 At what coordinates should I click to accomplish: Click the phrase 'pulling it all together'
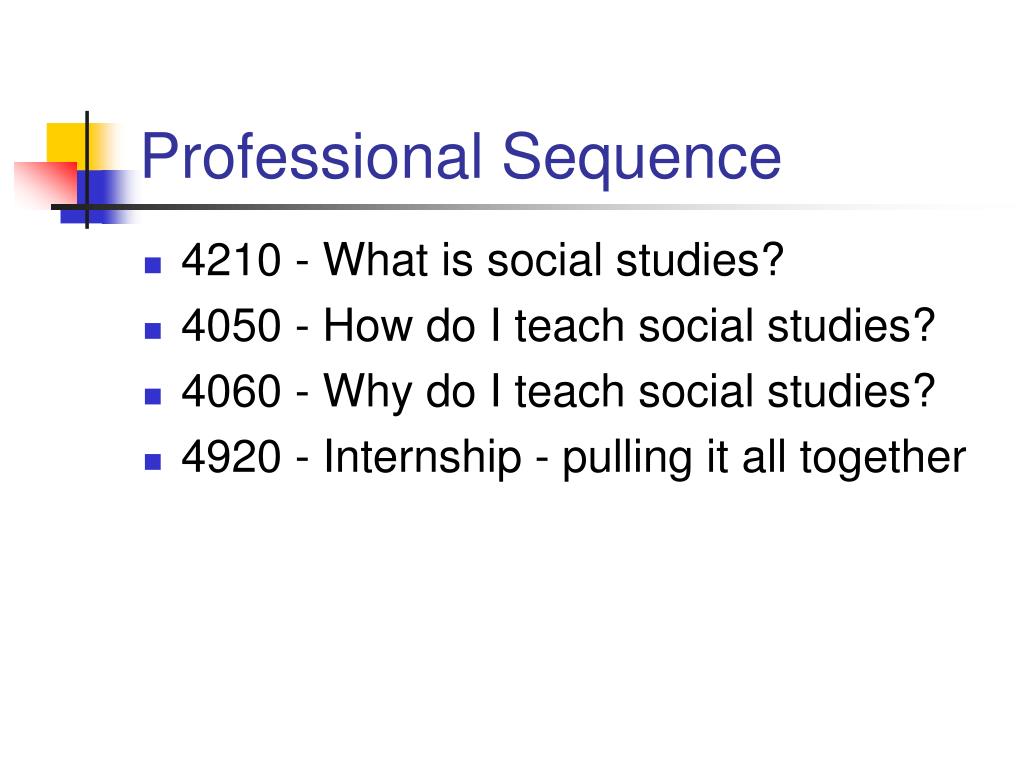(x=764, y=458)
